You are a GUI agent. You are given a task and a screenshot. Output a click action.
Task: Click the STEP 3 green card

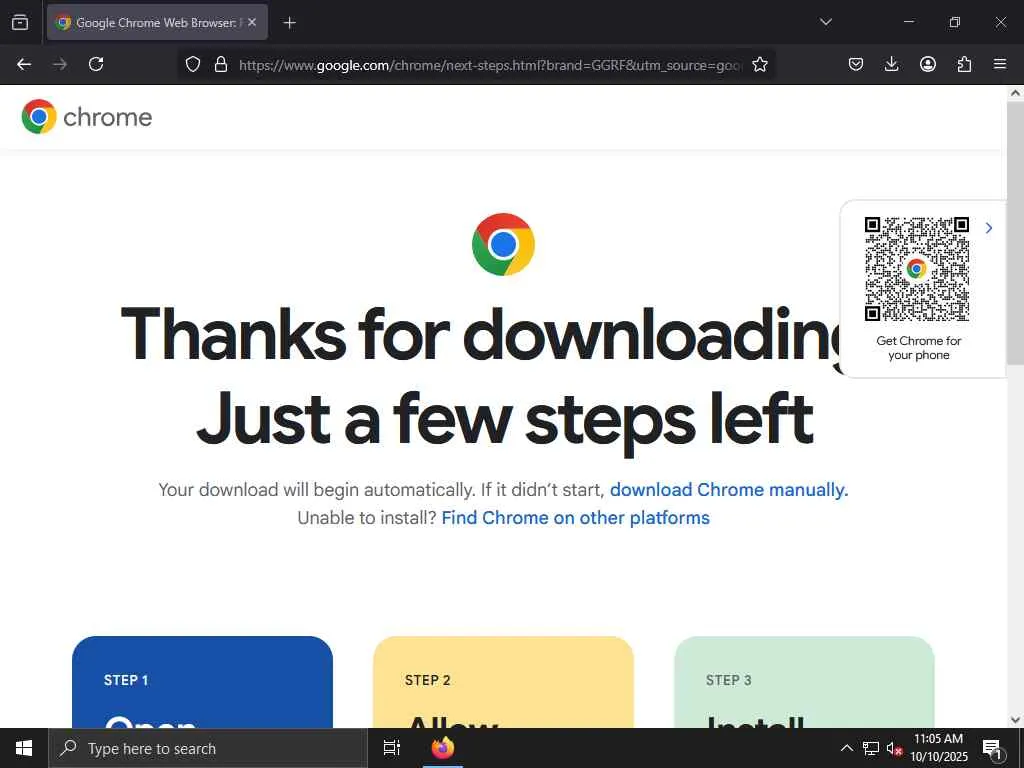coord(804,682)
